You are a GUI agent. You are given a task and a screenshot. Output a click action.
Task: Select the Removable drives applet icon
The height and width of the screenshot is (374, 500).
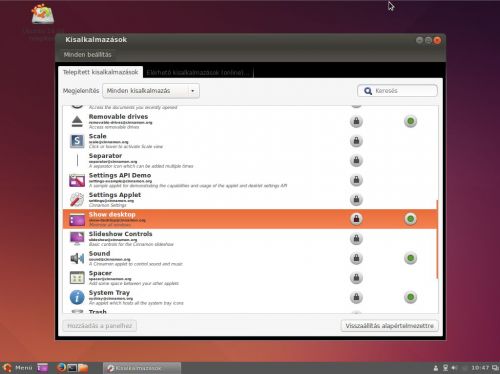[x=77, y=121]
